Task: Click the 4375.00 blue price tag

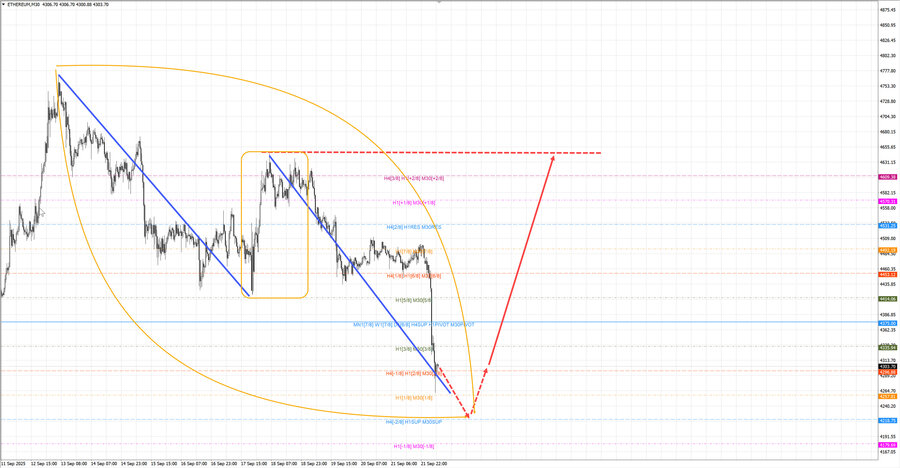Action: click(x=886, y=324)
